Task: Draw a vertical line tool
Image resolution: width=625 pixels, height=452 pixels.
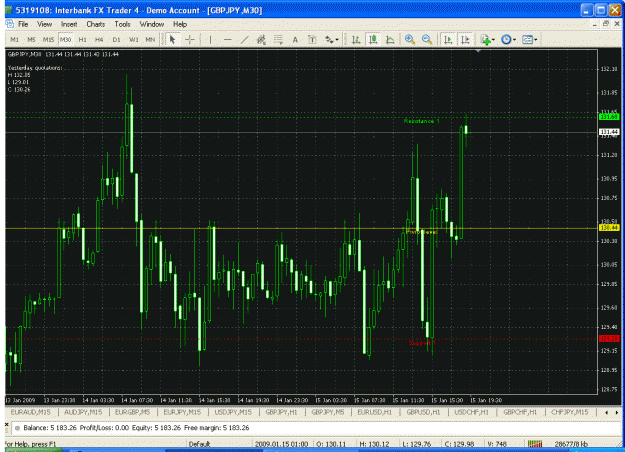Action: point(210,39)
